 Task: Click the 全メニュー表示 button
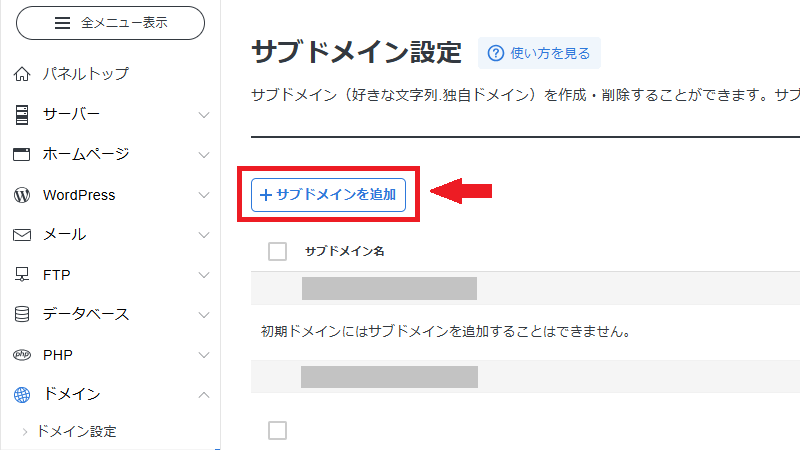pyautogui.click(x=110, y=22)
